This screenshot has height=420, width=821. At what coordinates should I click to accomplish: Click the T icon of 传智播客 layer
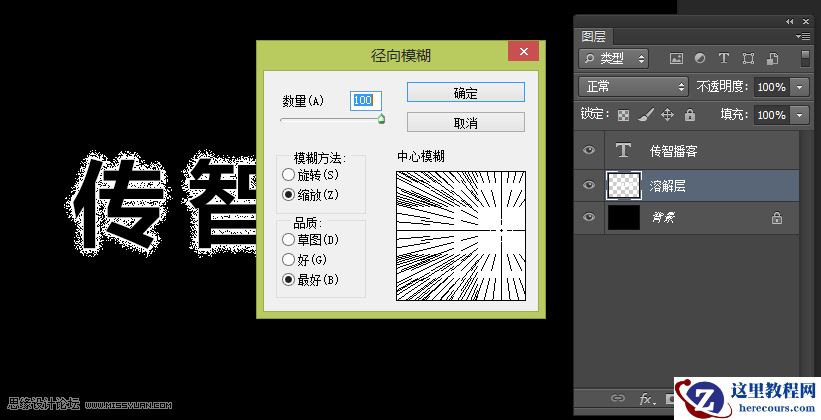pos(623,151)
